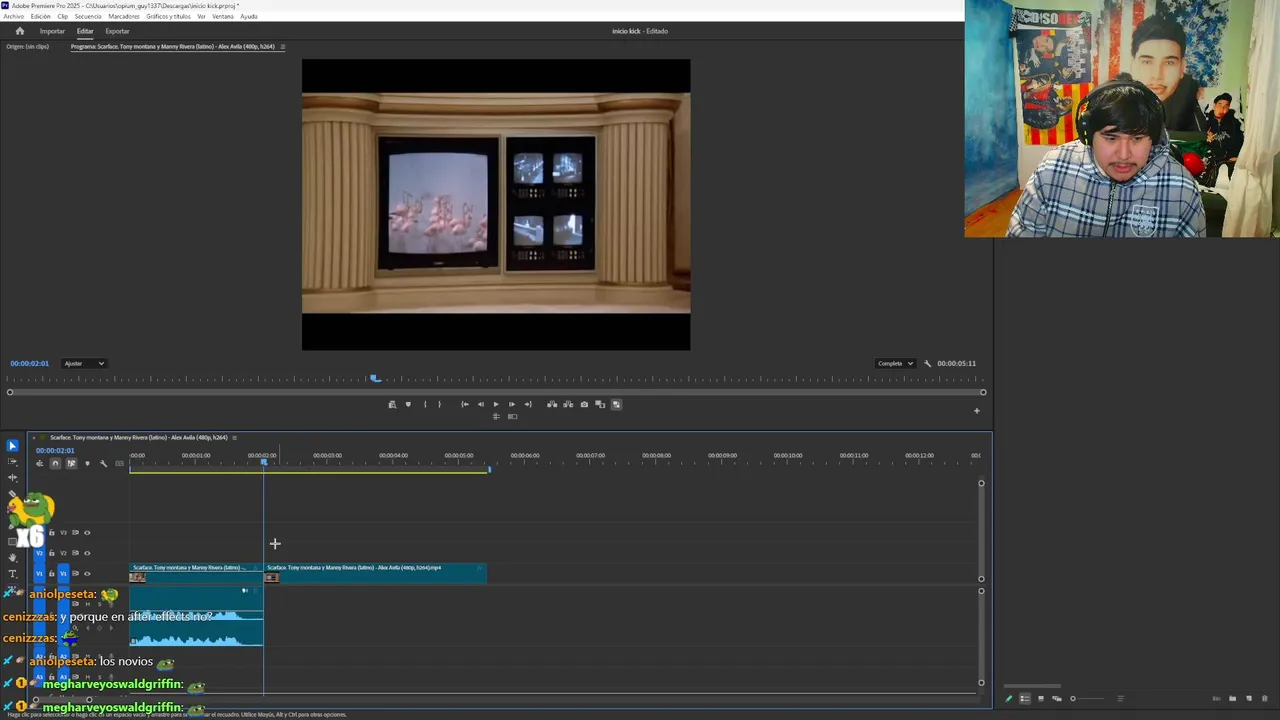The image size is (1280, 720).
Task: Switch to the Exportar workspace tab
Action: [117, 31]
